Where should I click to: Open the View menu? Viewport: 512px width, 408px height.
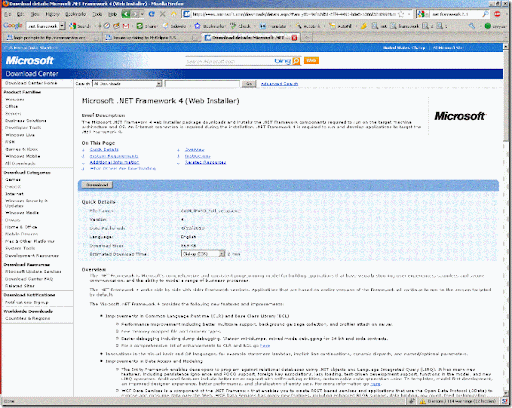tap(35, 14)
